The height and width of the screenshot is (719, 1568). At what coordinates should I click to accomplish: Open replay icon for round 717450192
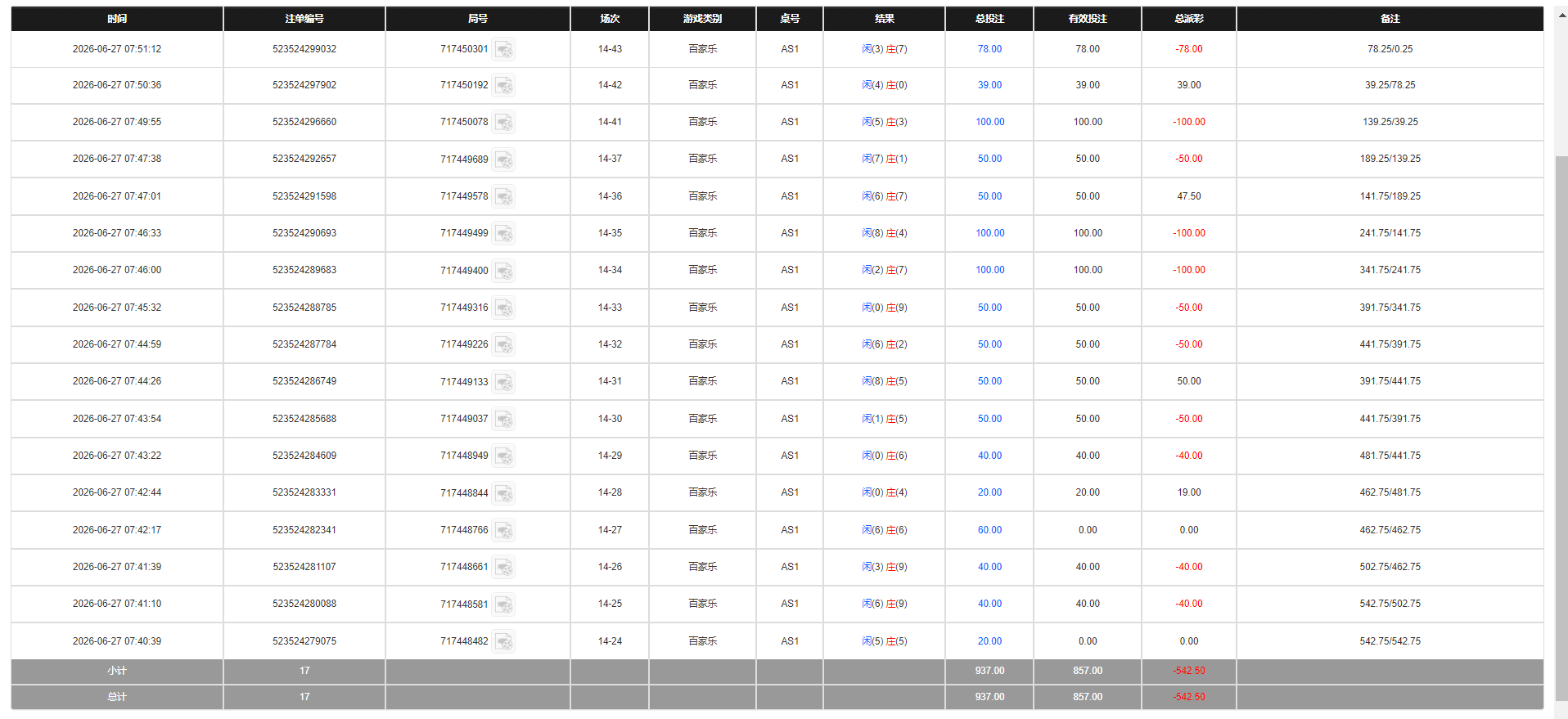tap(504, 85)
